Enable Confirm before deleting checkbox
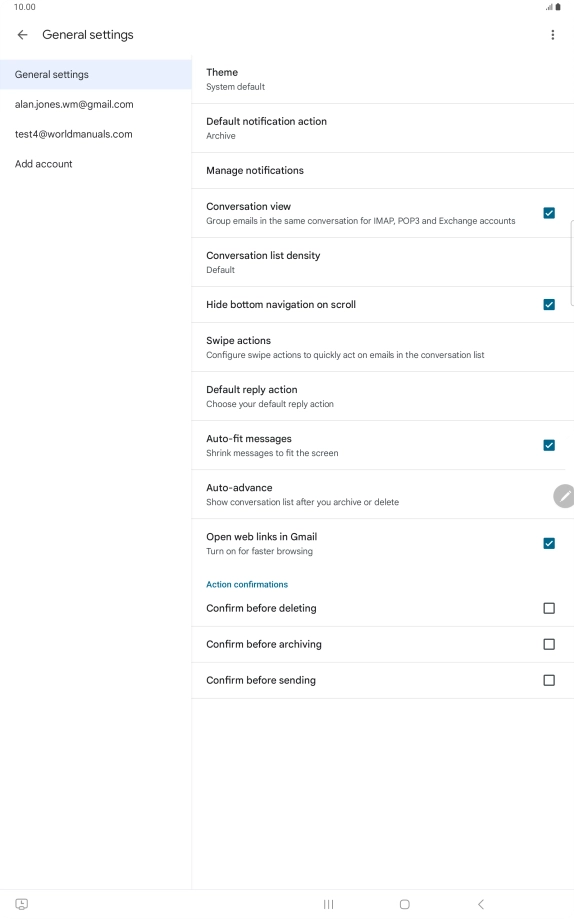The height and width of the screenshot is (919, 574). coord(549,608)
